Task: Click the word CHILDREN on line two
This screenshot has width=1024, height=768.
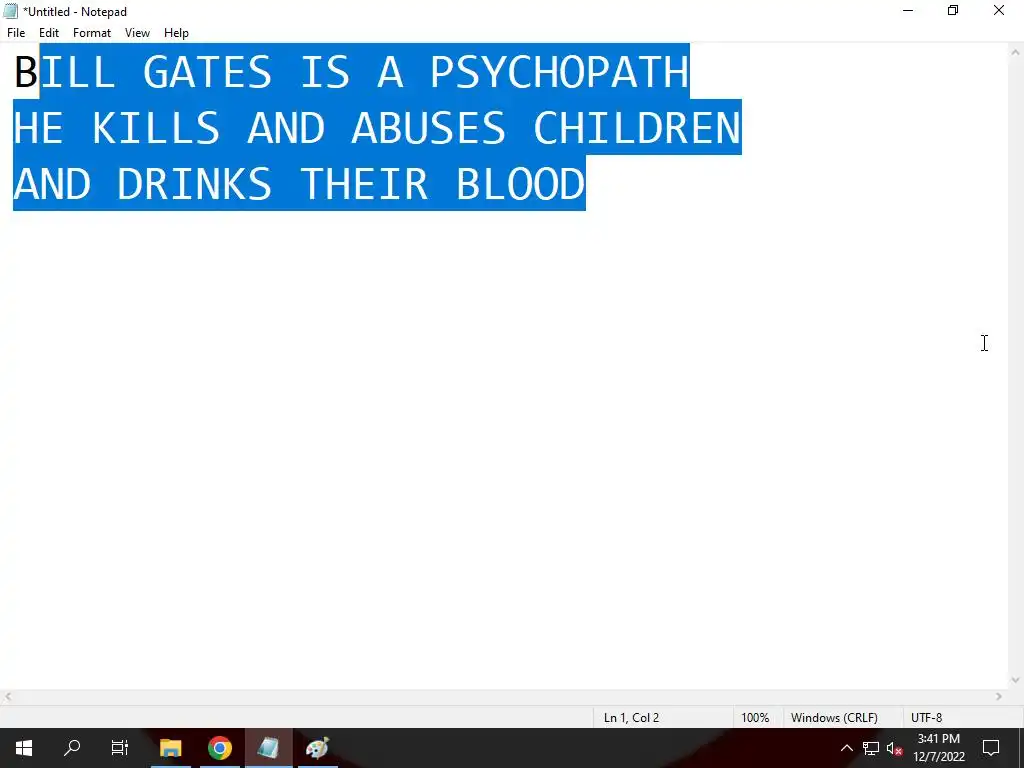Action: point(637,127)
